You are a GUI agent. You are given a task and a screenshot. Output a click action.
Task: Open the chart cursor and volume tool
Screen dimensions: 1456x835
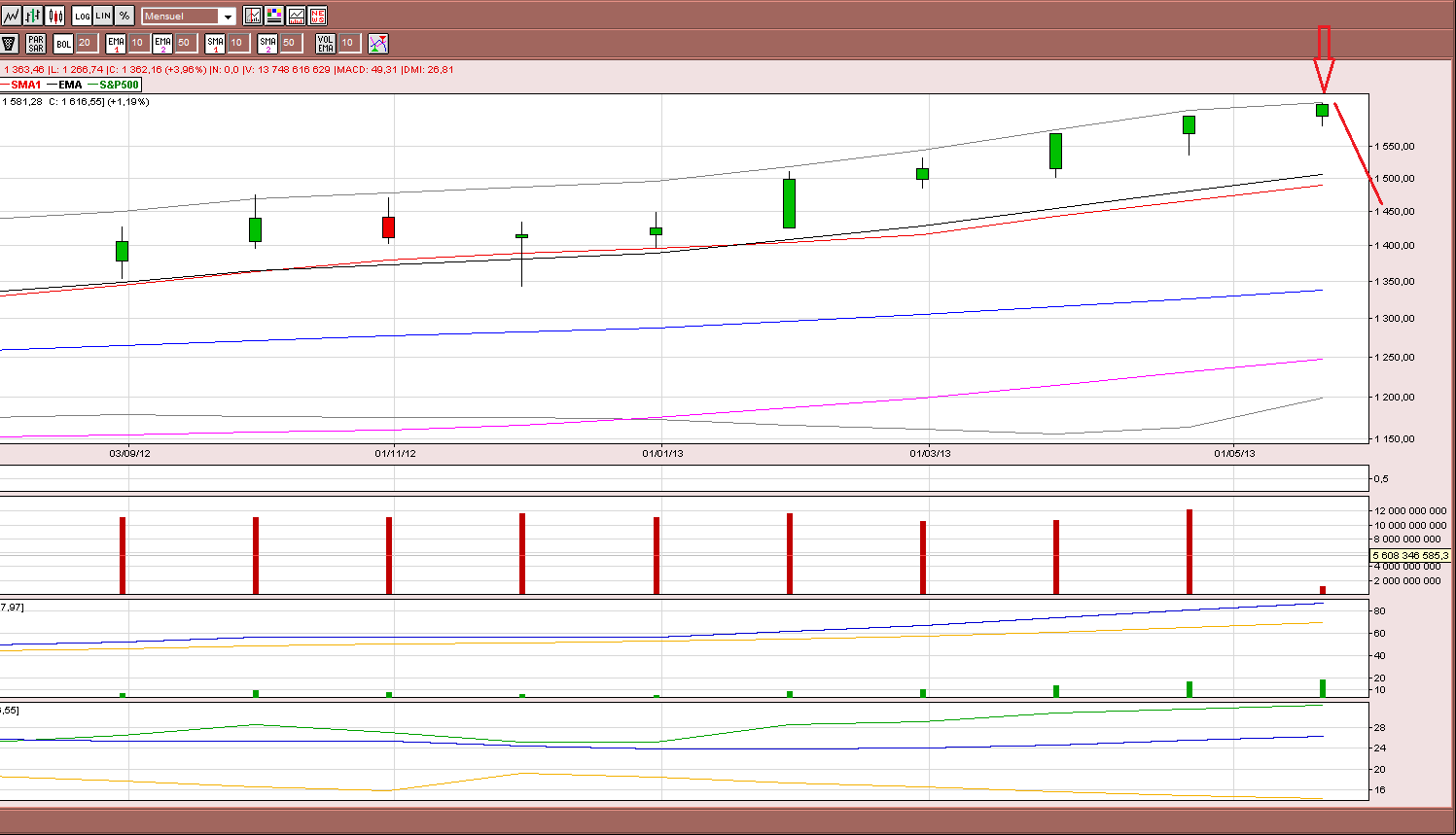[253, 16]
